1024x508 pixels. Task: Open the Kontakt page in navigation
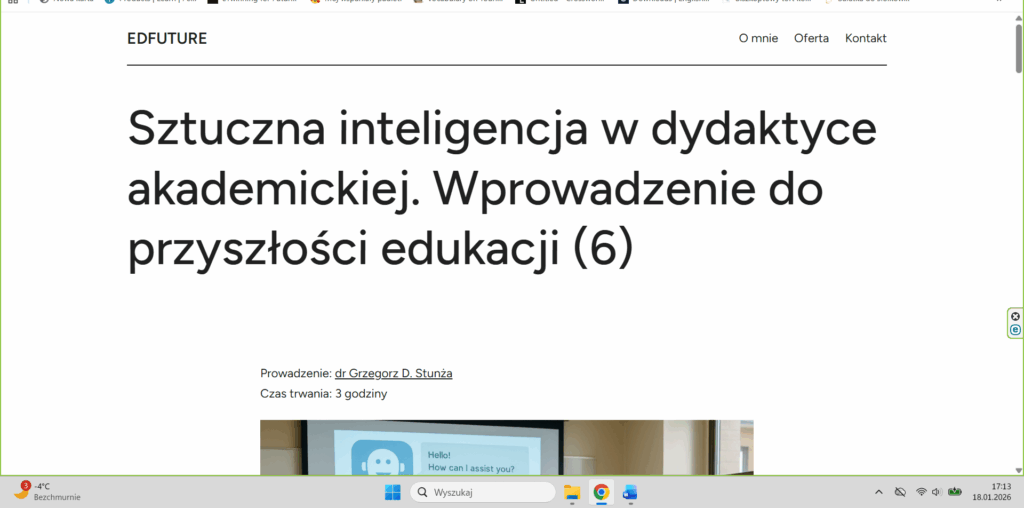click(x=865, y=38)
